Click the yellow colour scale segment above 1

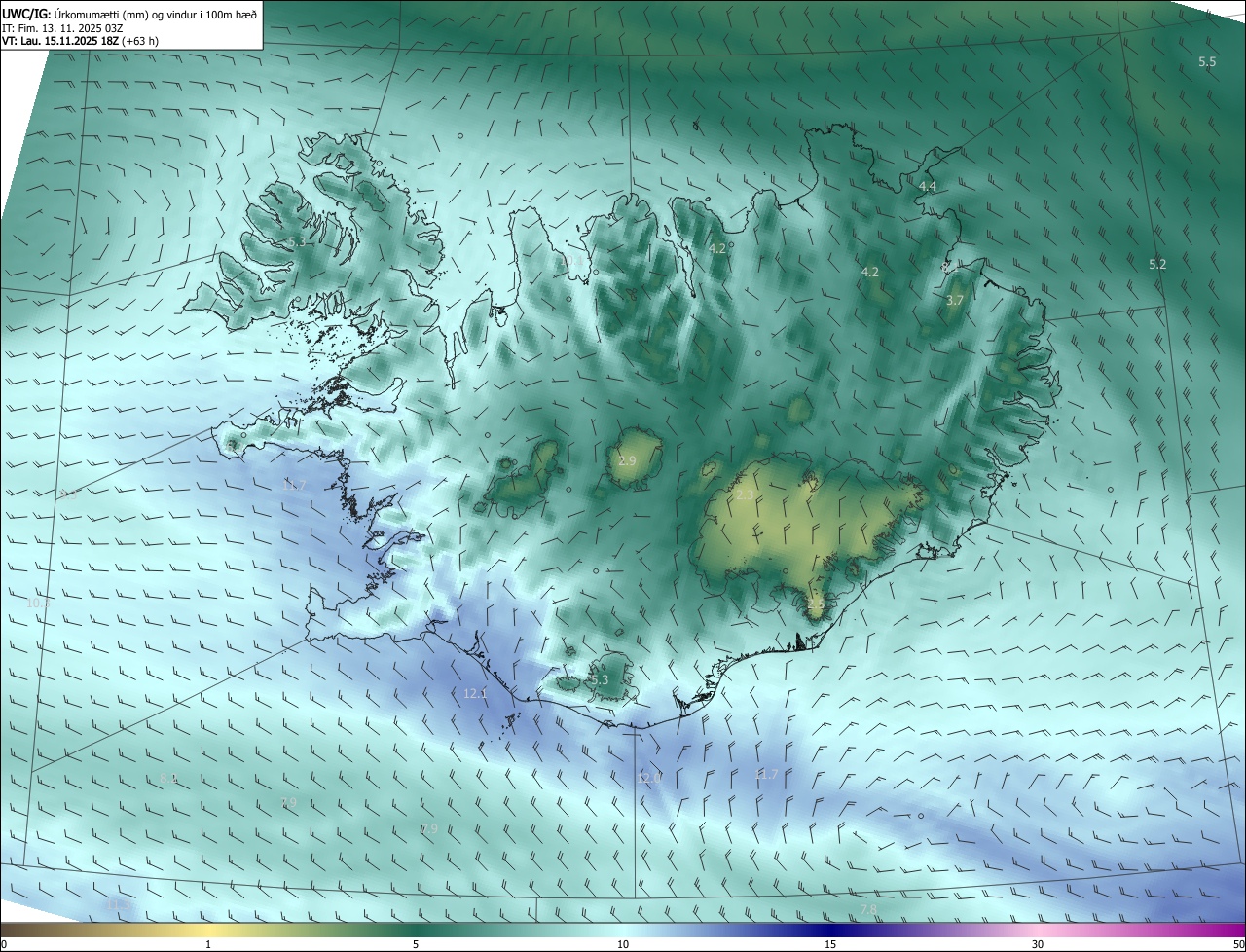point(208,930)
